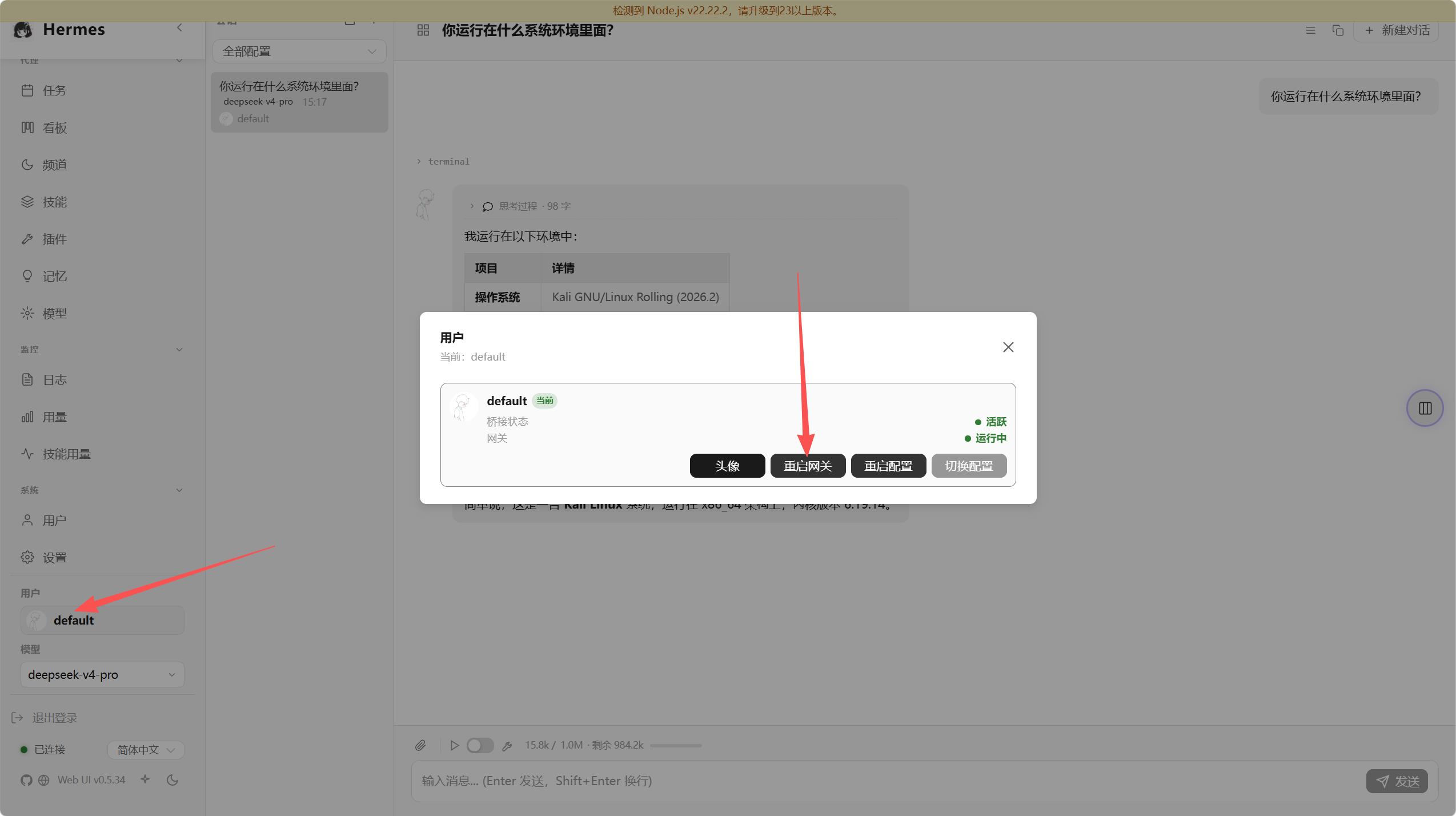Click the grid icon beside chat title
This screenshot has width=1456, height=816.
click(x=423, y=30)
